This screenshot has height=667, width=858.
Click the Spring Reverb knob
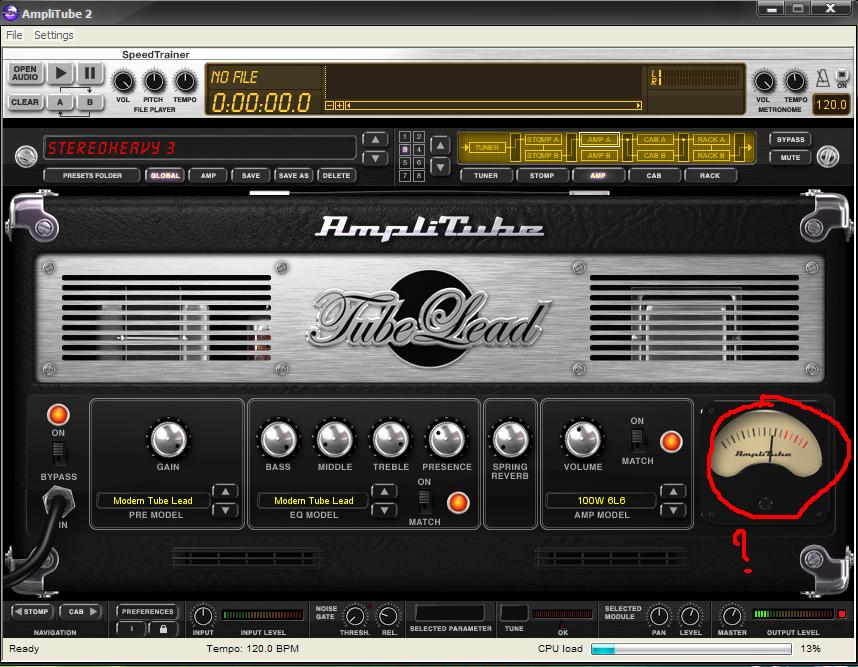coord(510,439)
